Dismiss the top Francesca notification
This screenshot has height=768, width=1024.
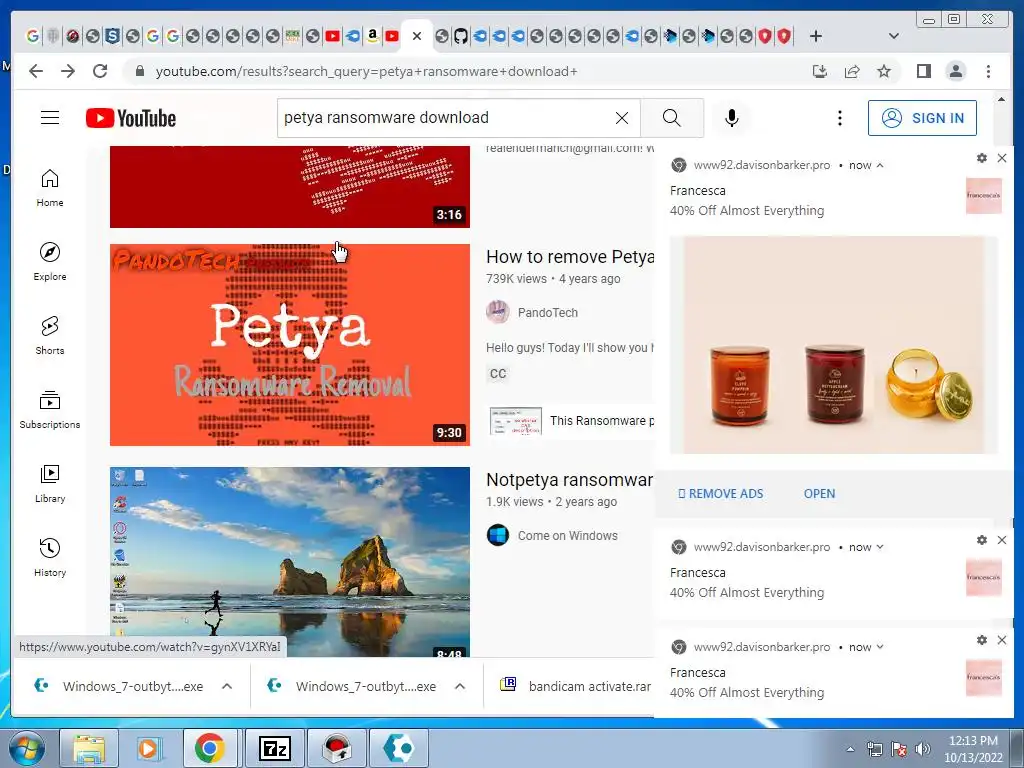1002,158
